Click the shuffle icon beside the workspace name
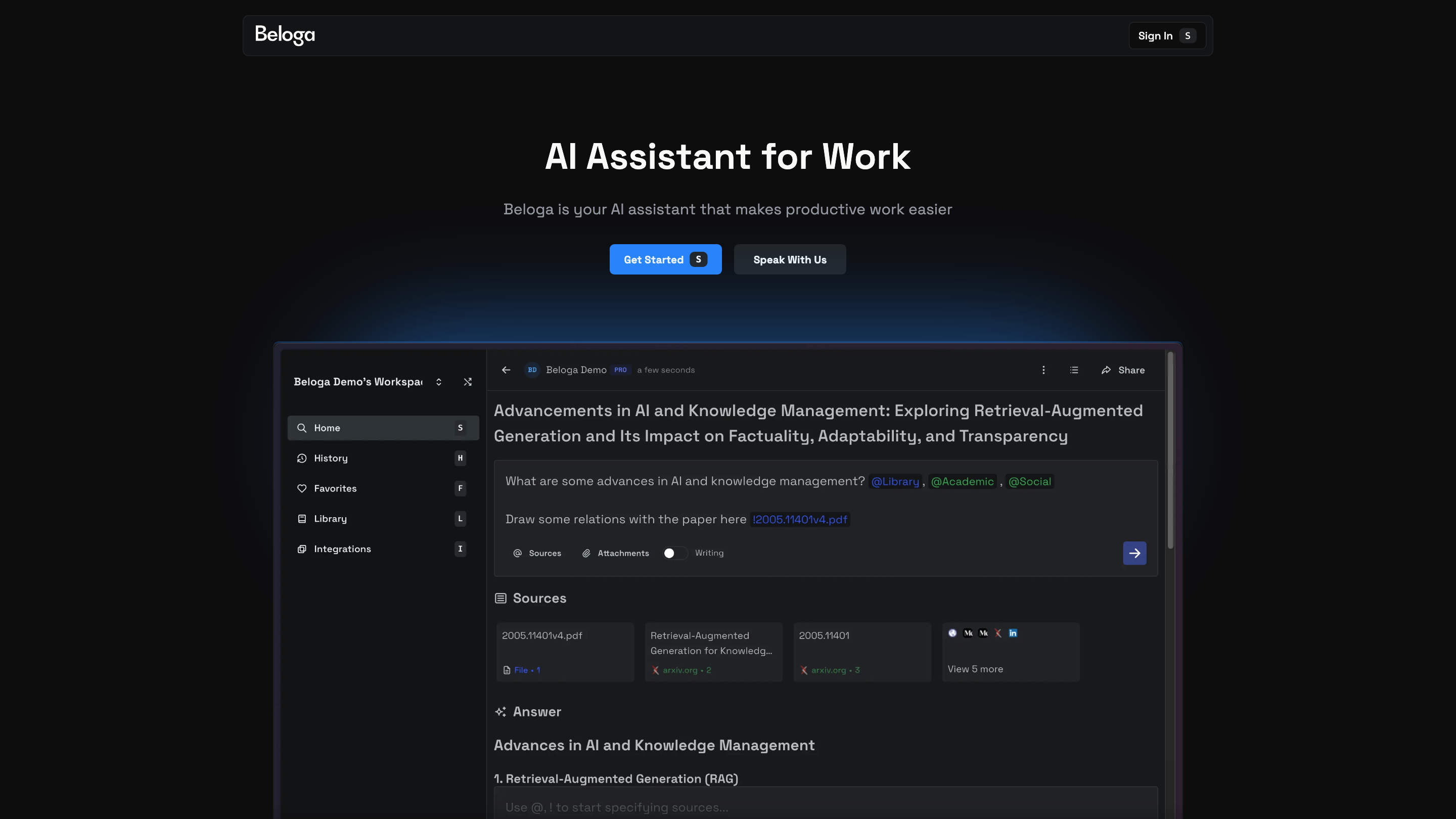The image size is (1456, 819). [x=468, y=382]
